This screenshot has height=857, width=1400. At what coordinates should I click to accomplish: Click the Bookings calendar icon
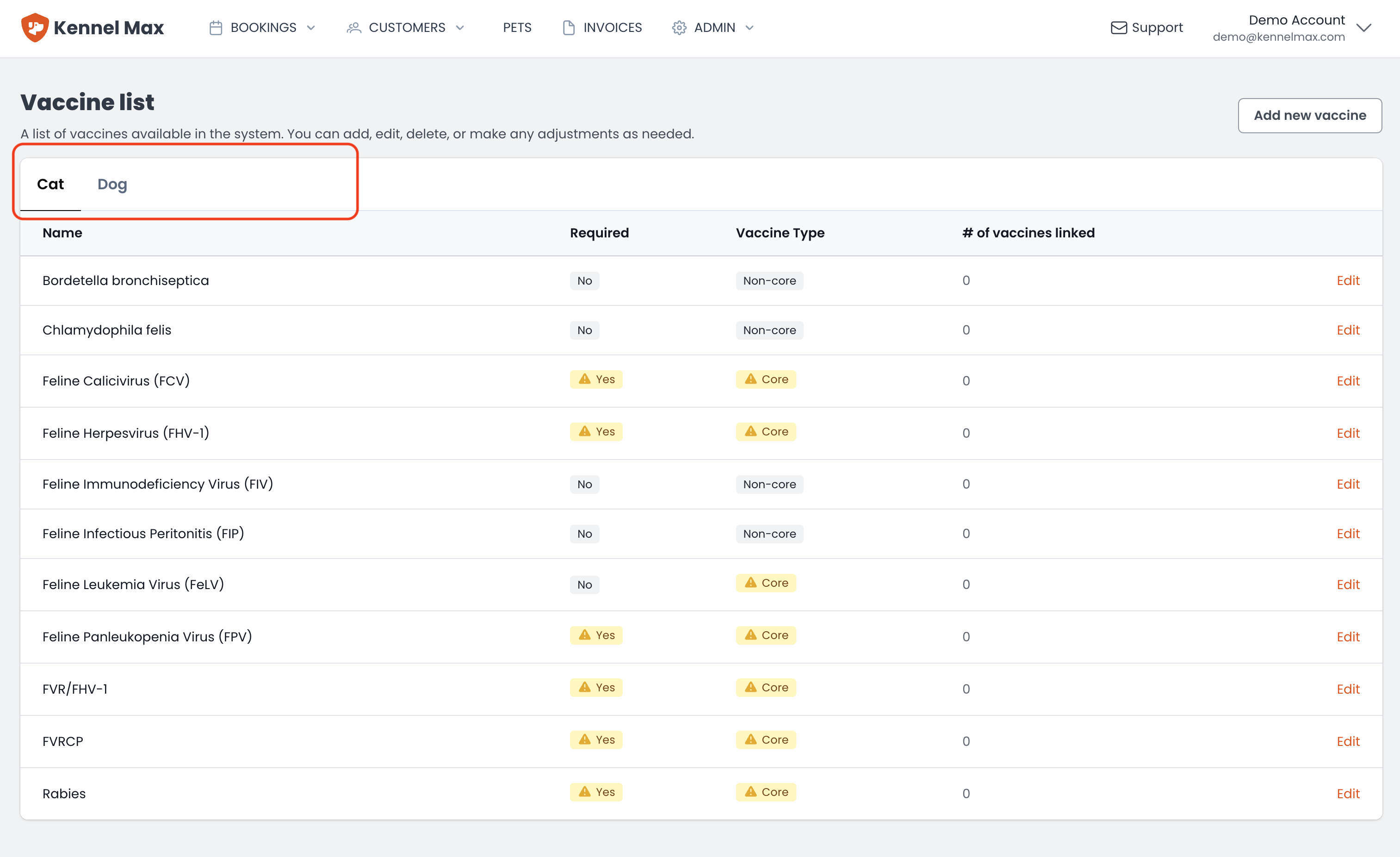(x=215, y=28)
